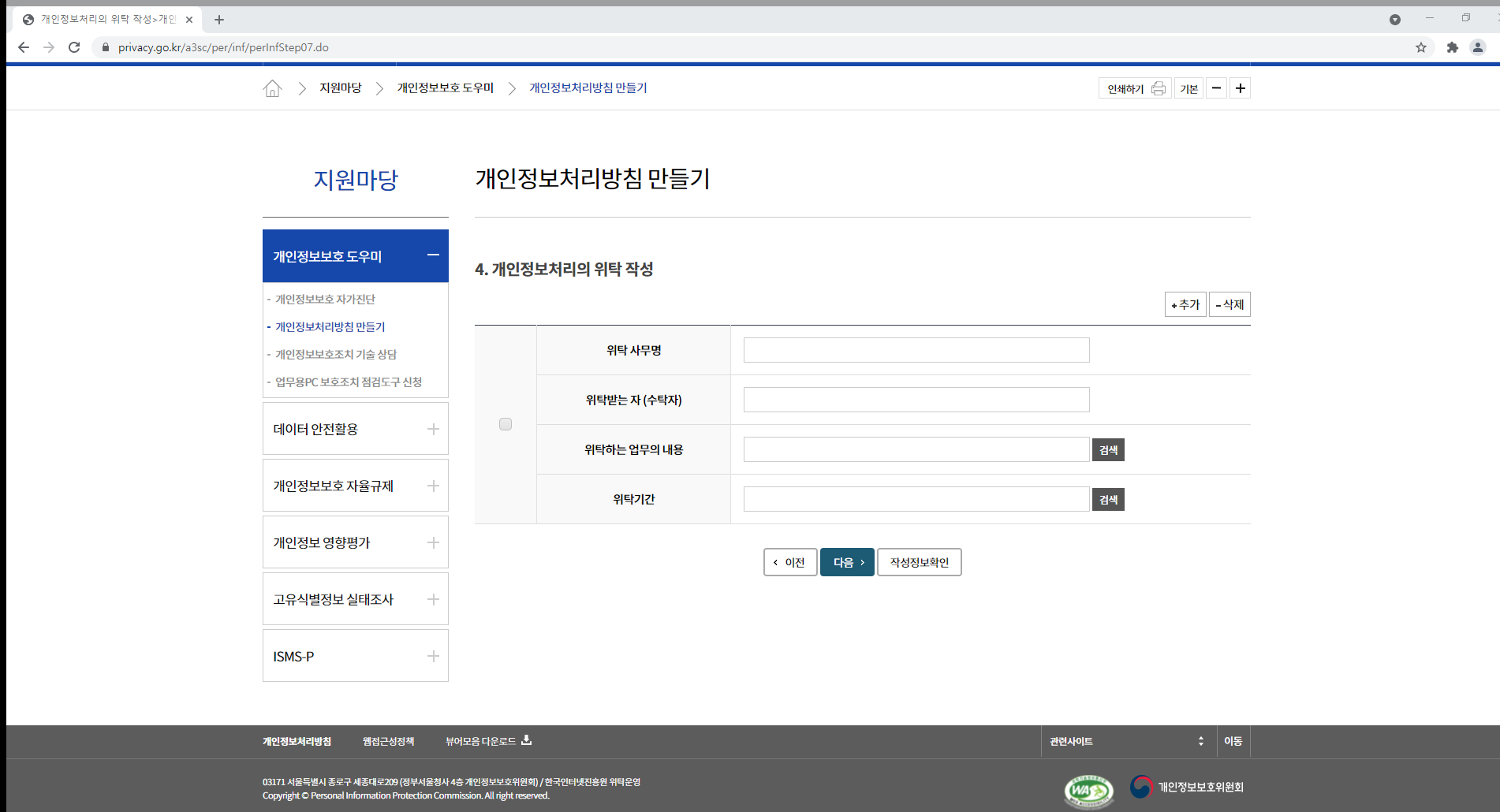Open 개인정보보호조치 기술 상담 in sidebar
1500x812 pixels.
point(335,355)
